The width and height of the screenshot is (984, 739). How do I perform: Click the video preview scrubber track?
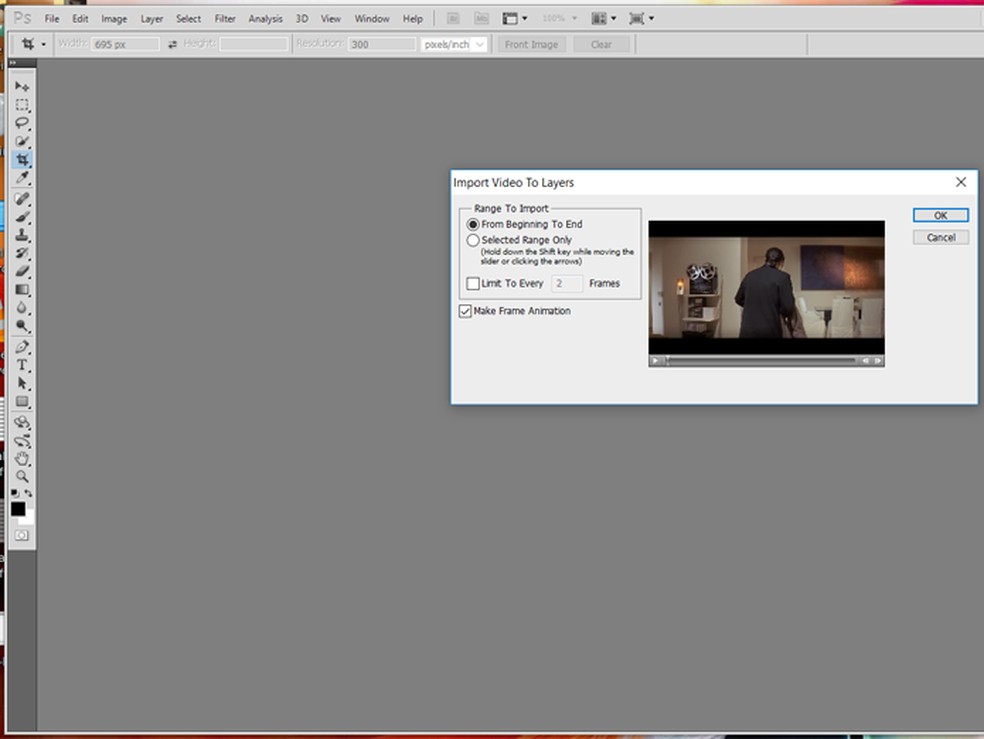(761, 361)
